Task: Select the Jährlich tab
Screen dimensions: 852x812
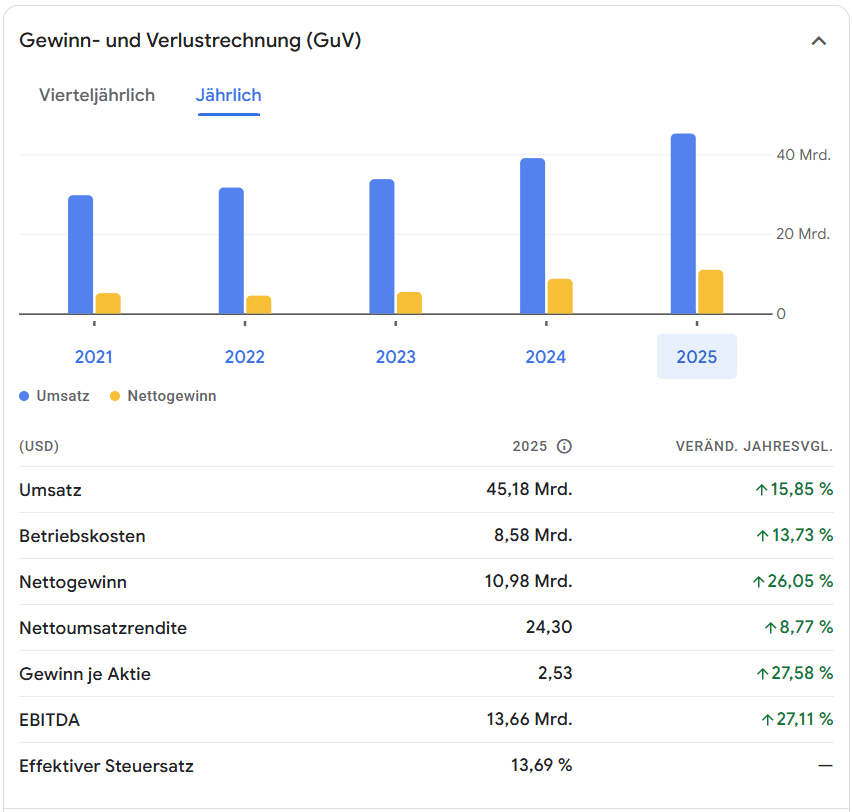Action: point(229,95)
